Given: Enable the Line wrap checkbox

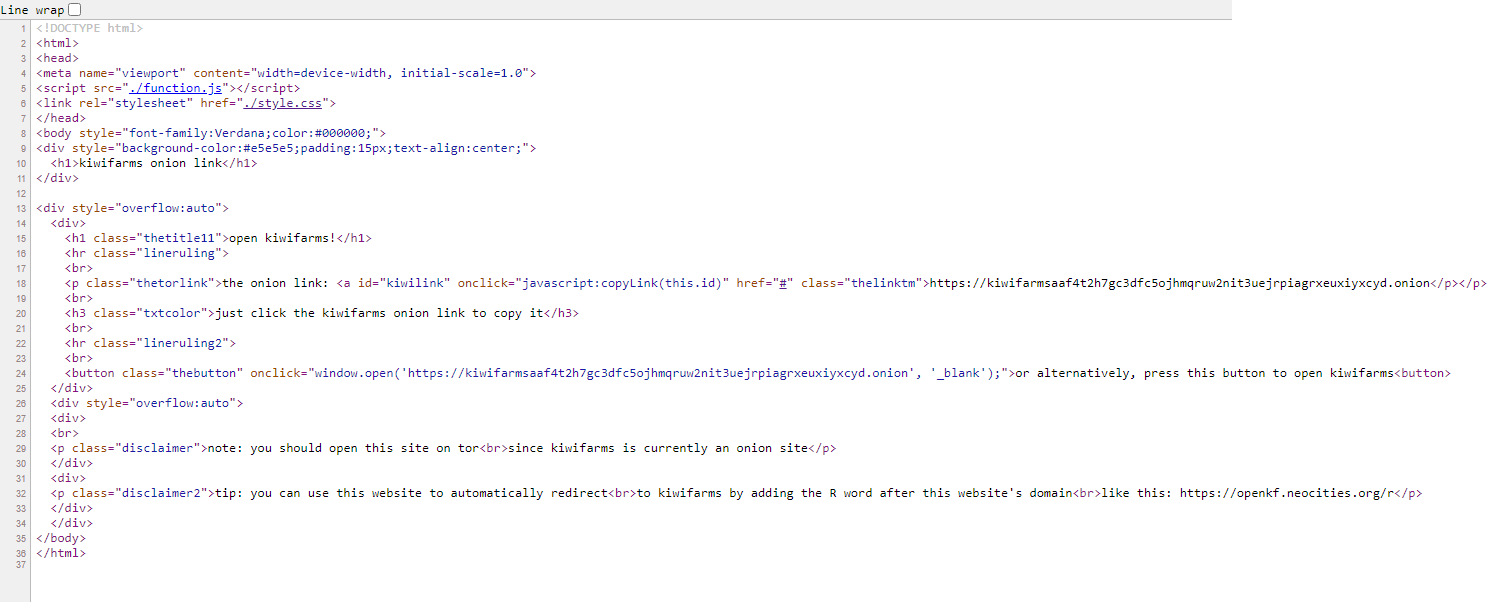Looking at the screenshot, I should [75, 10].
